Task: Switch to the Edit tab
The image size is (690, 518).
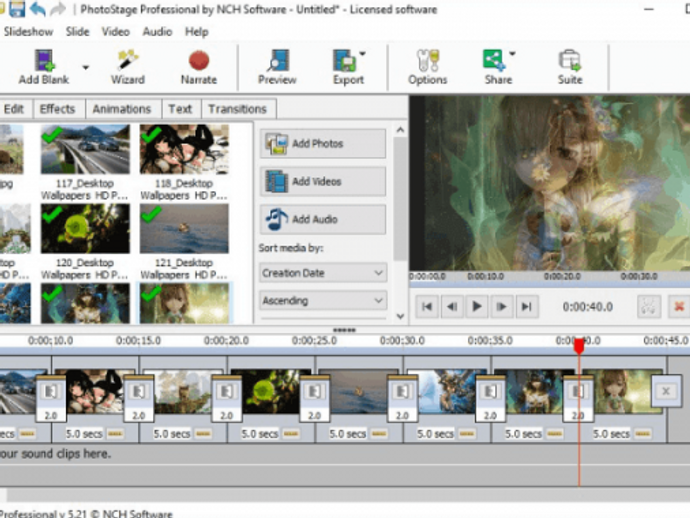Action: point(14,109)
